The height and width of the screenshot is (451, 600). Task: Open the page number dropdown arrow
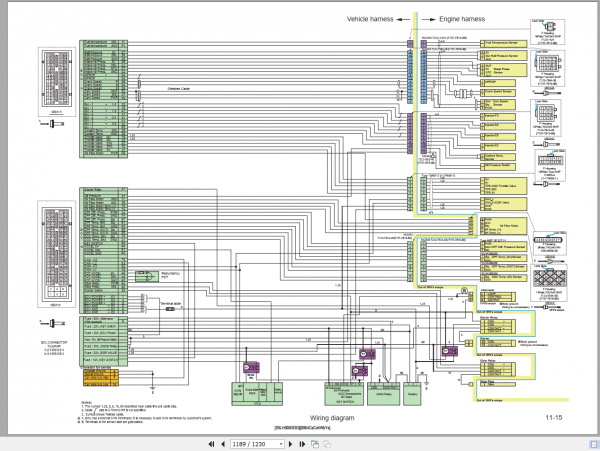(281, 444)
